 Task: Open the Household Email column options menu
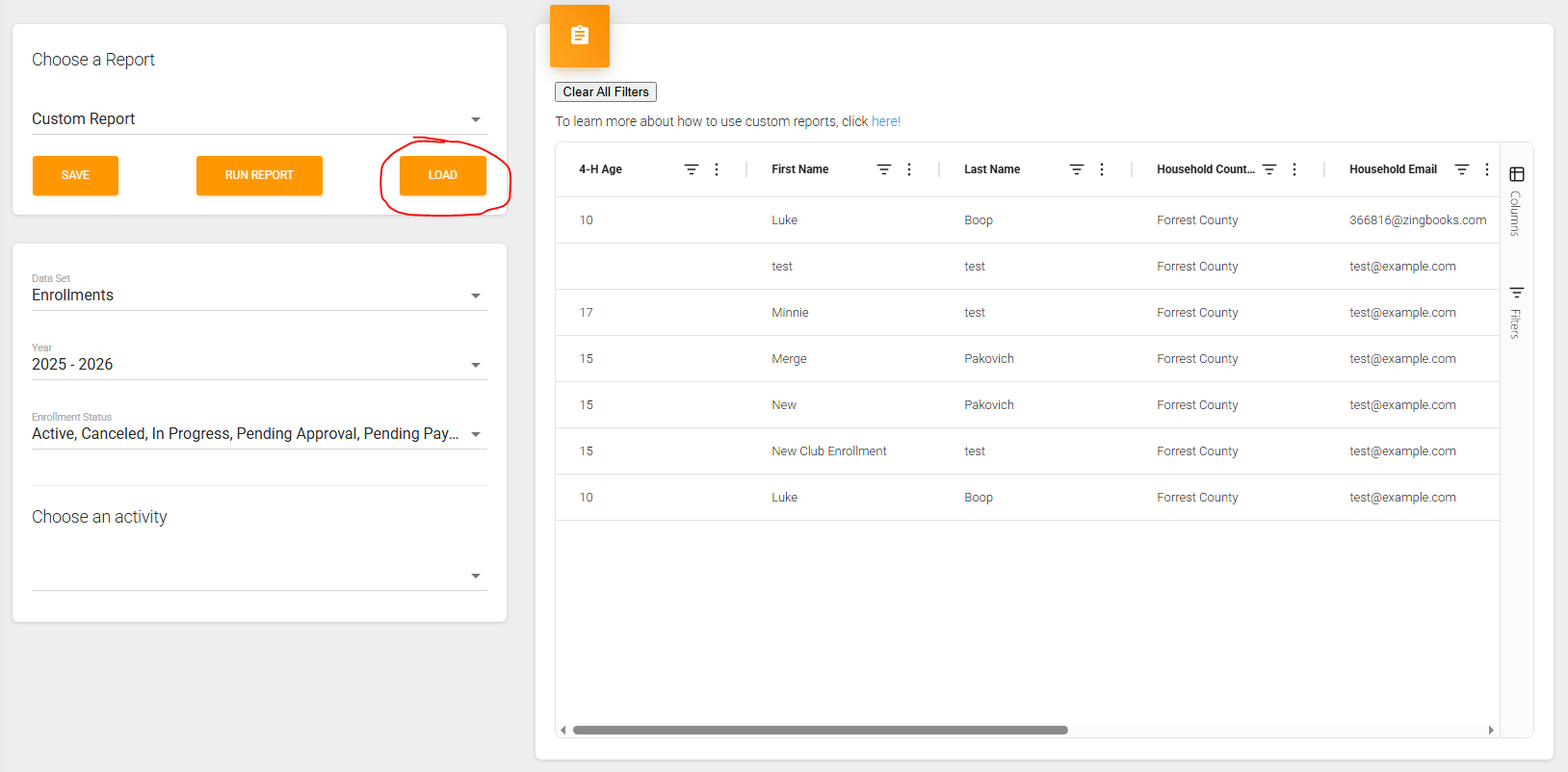pos(1486,169)
